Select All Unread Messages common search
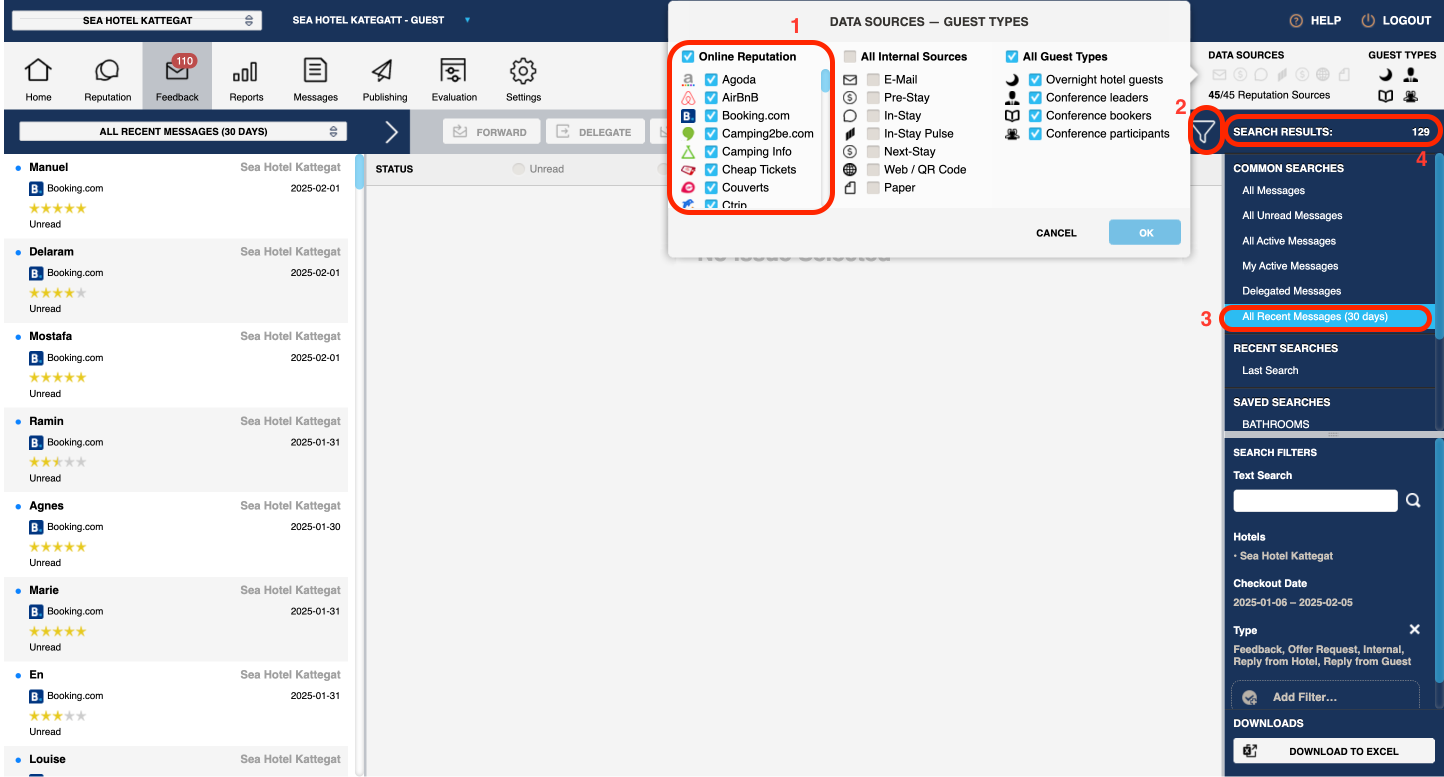 tap(1292, 216)
